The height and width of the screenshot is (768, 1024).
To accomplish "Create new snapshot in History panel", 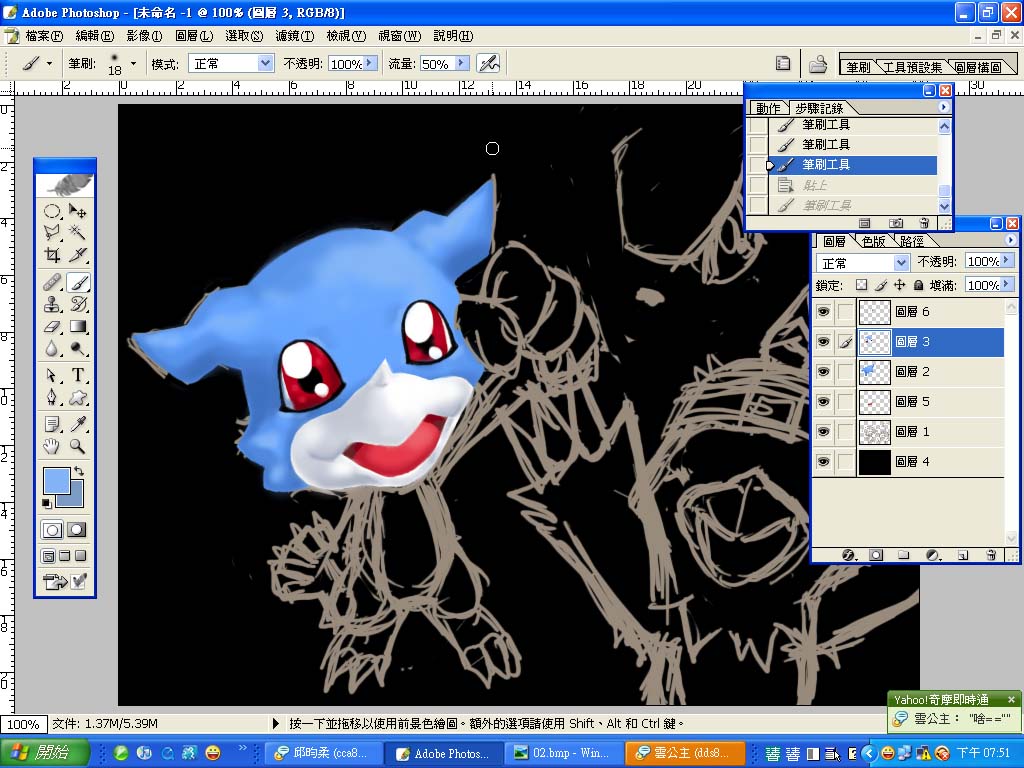I will pyautogui.click(x=896, y=223).
